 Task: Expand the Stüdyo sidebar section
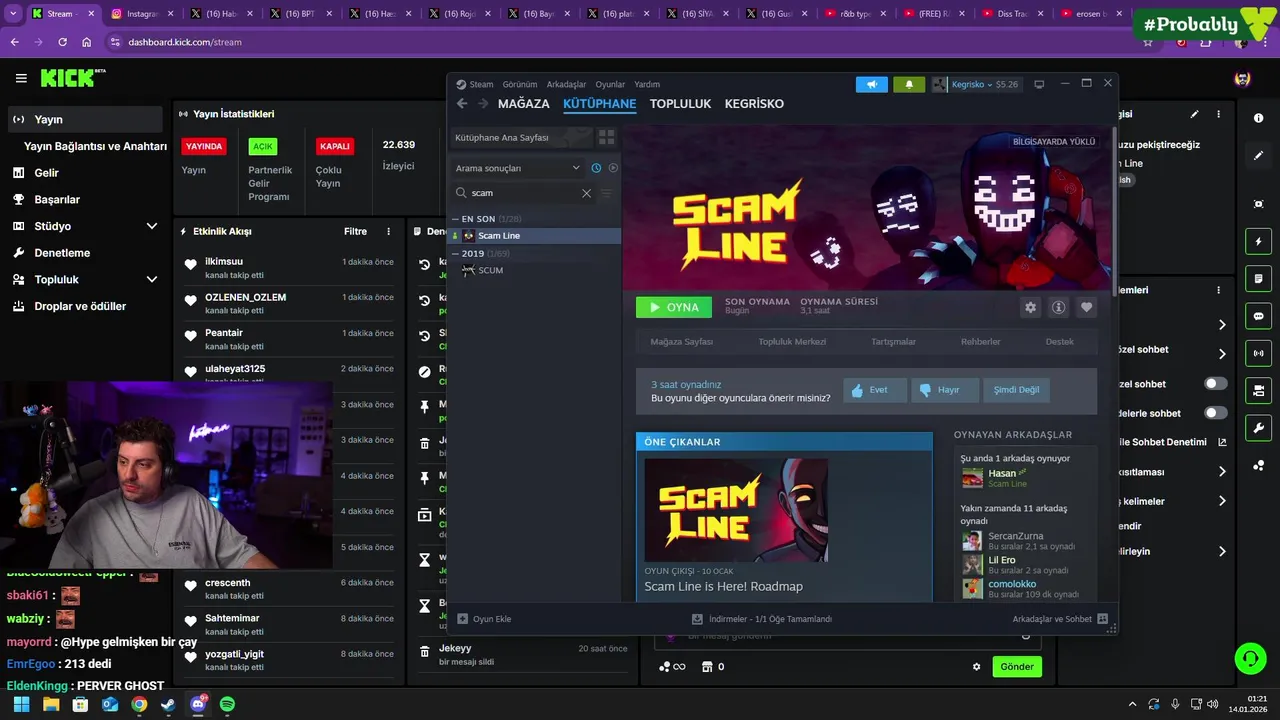pos(152,226)
